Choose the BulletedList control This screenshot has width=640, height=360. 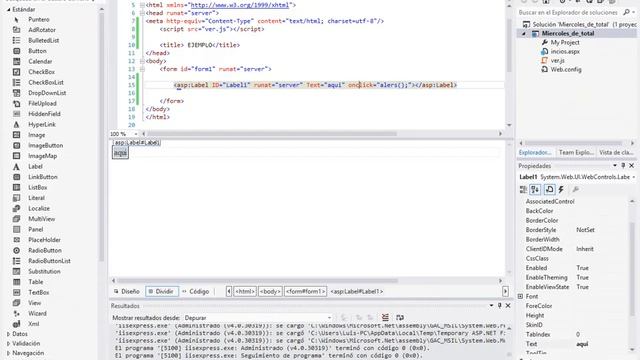(x=43, y=40)
